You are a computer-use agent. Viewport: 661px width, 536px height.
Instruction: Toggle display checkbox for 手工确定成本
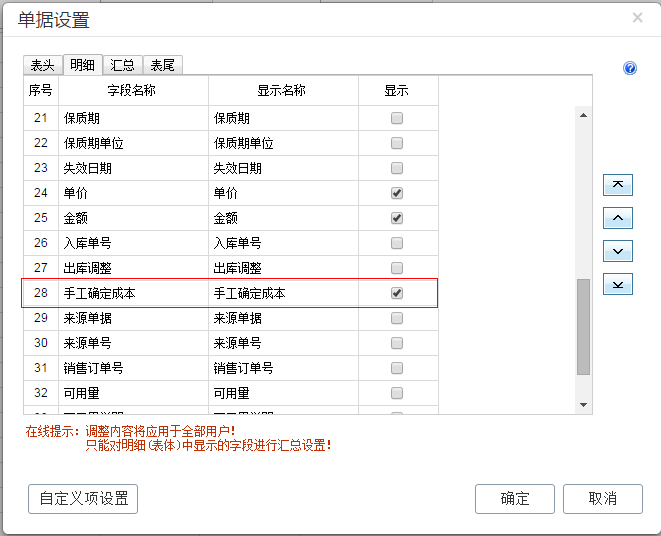(397, 293)
